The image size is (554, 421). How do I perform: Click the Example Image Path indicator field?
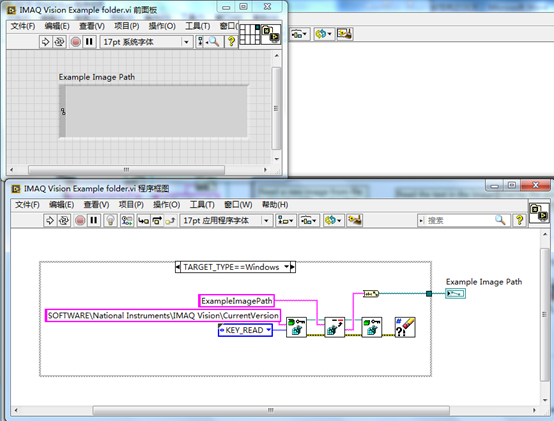(153, 111)
